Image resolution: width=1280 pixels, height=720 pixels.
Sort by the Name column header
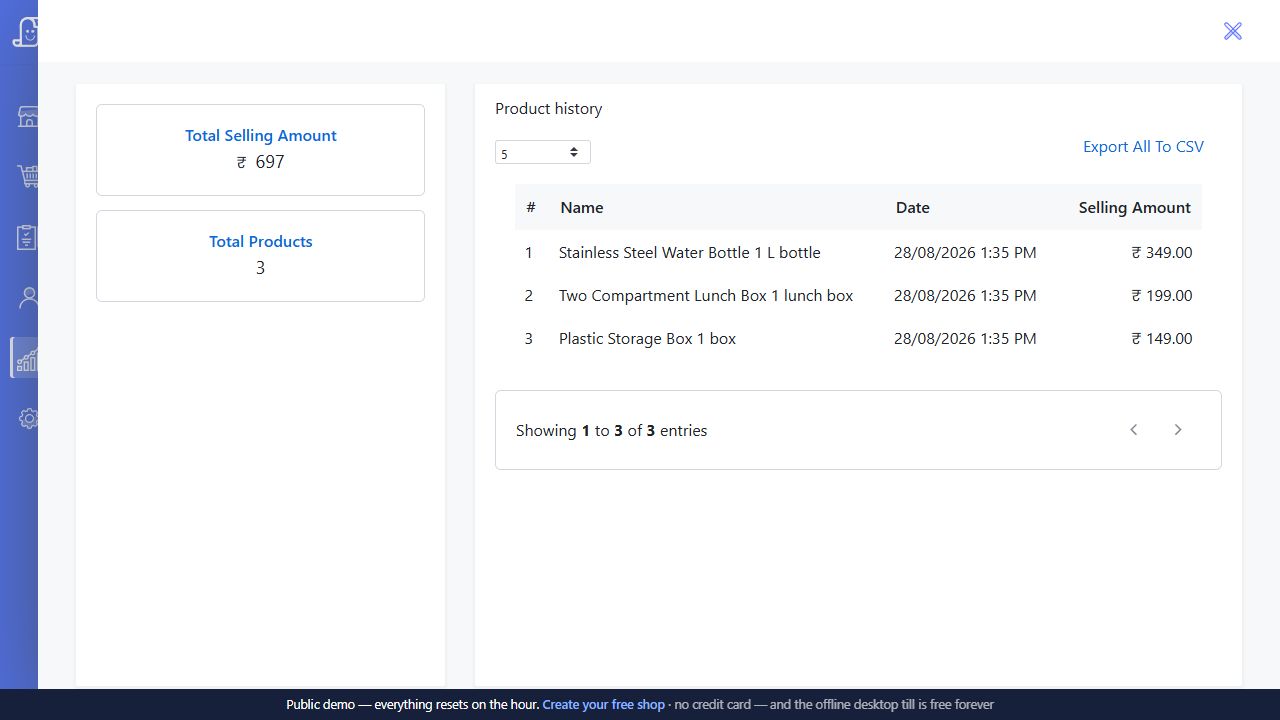click(x=582, y=208)
